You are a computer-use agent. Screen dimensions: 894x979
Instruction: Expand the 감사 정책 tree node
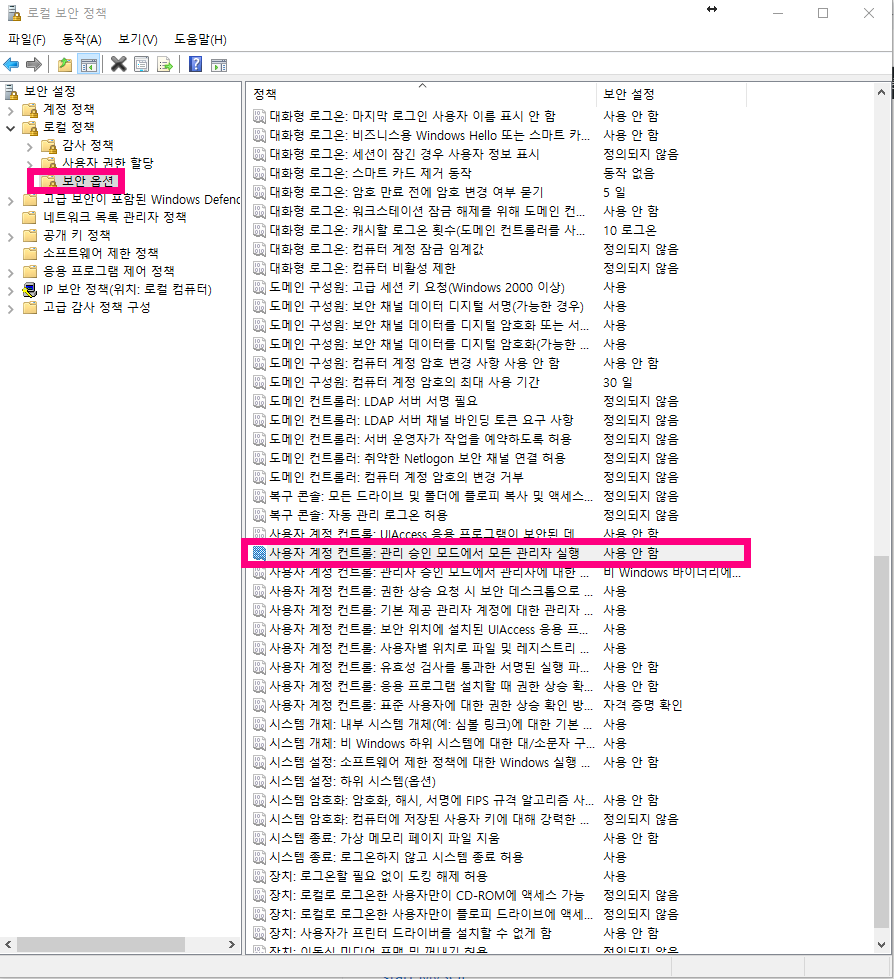tap(29, 147)
